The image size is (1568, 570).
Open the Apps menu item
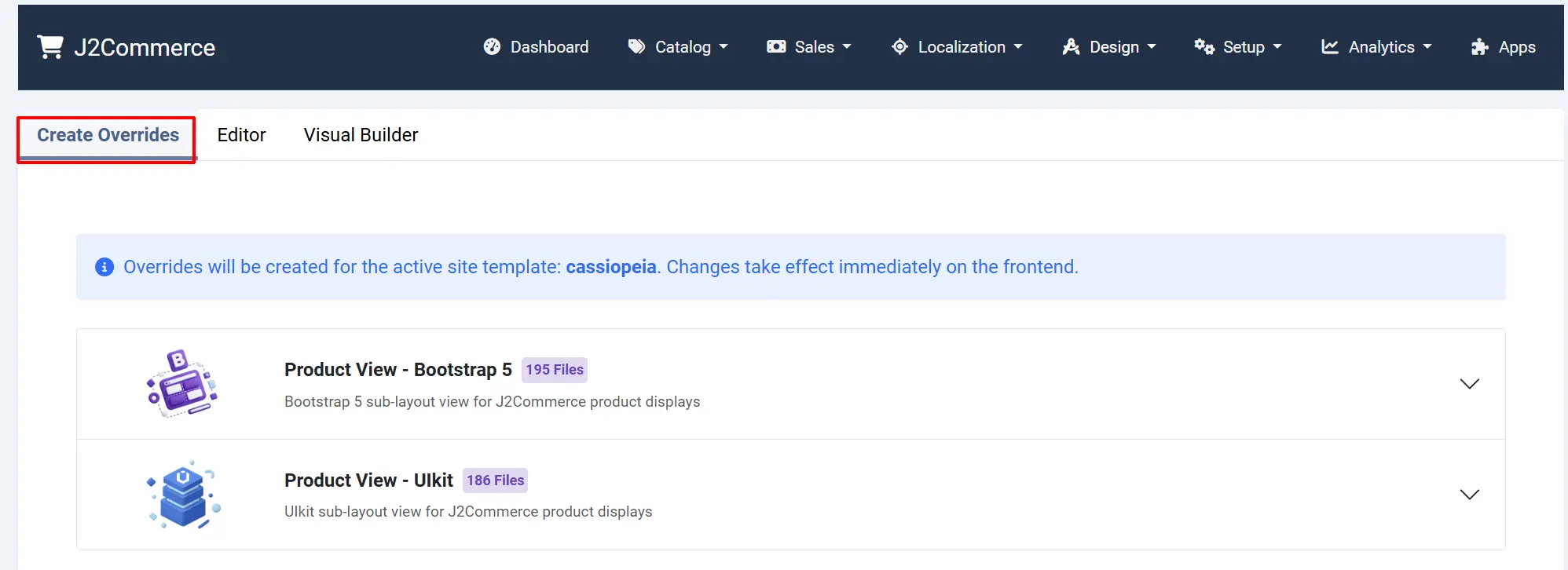pyautogui.click(x=1503, y=47)
